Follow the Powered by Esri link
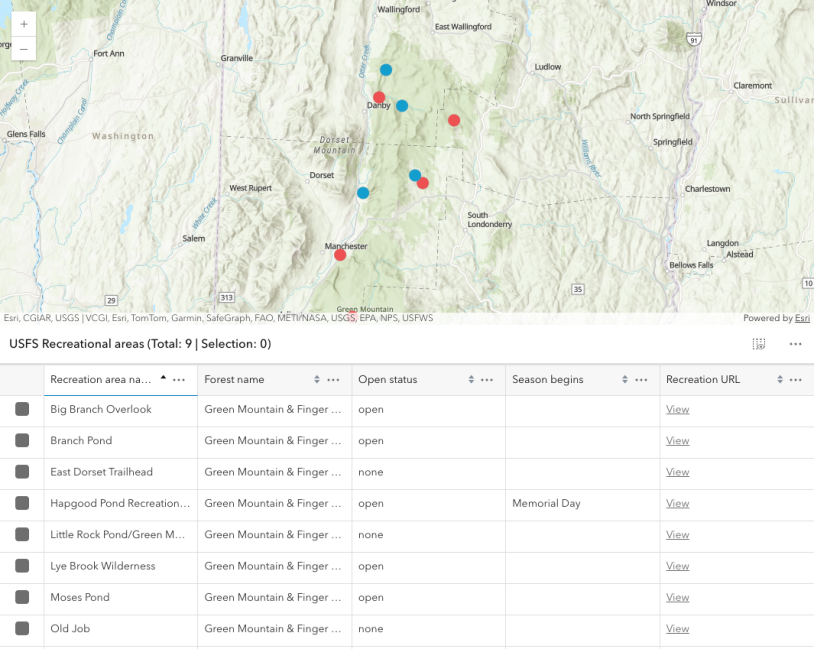Image resolution: width=814 pixels, height=649 pixels. pyautogui.click(x=801, y=317)
